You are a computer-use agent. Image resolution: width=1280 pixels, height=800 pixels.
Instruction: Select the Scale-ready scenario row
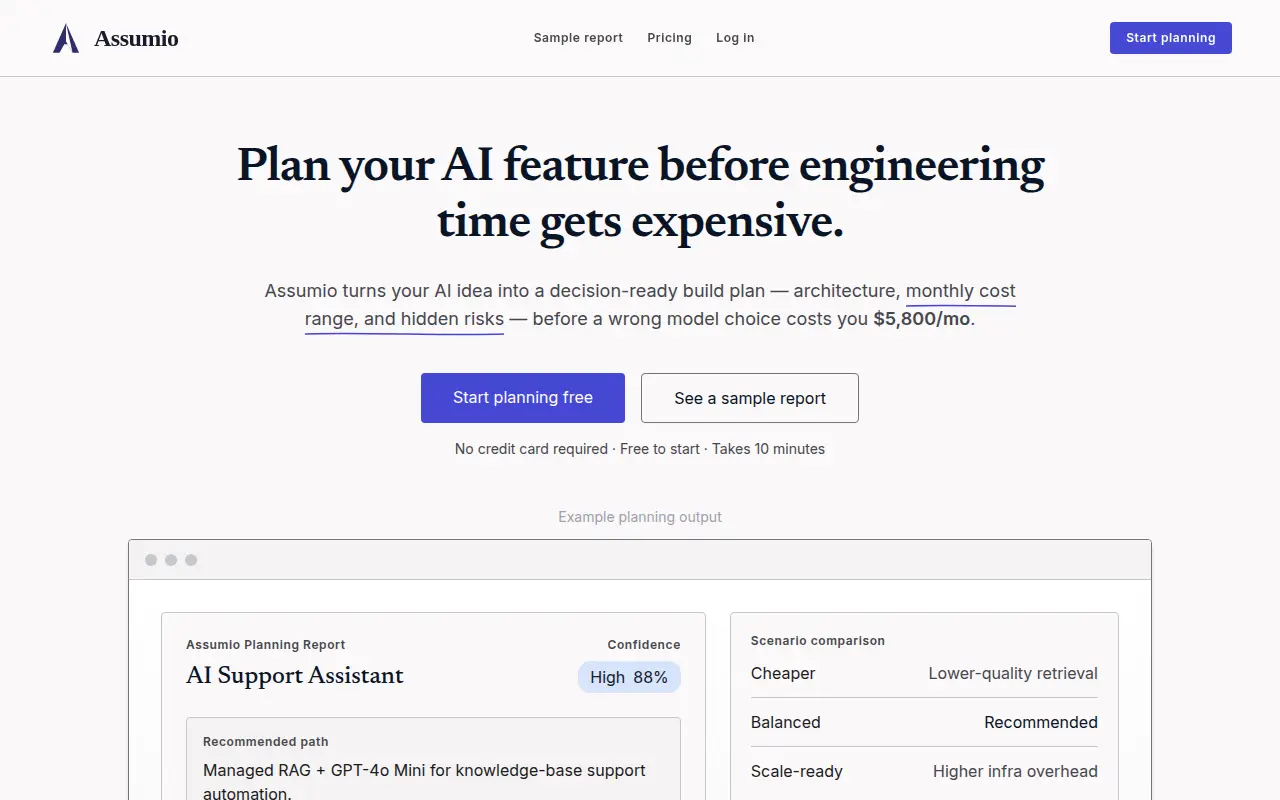click(924, 771)
